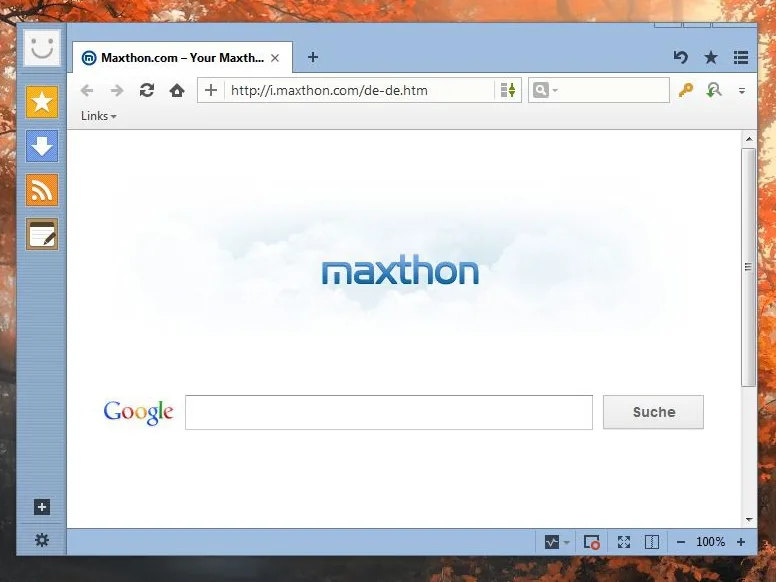Click the Google logo
Viewport: 776px width, 582px height.
(139, 412)
